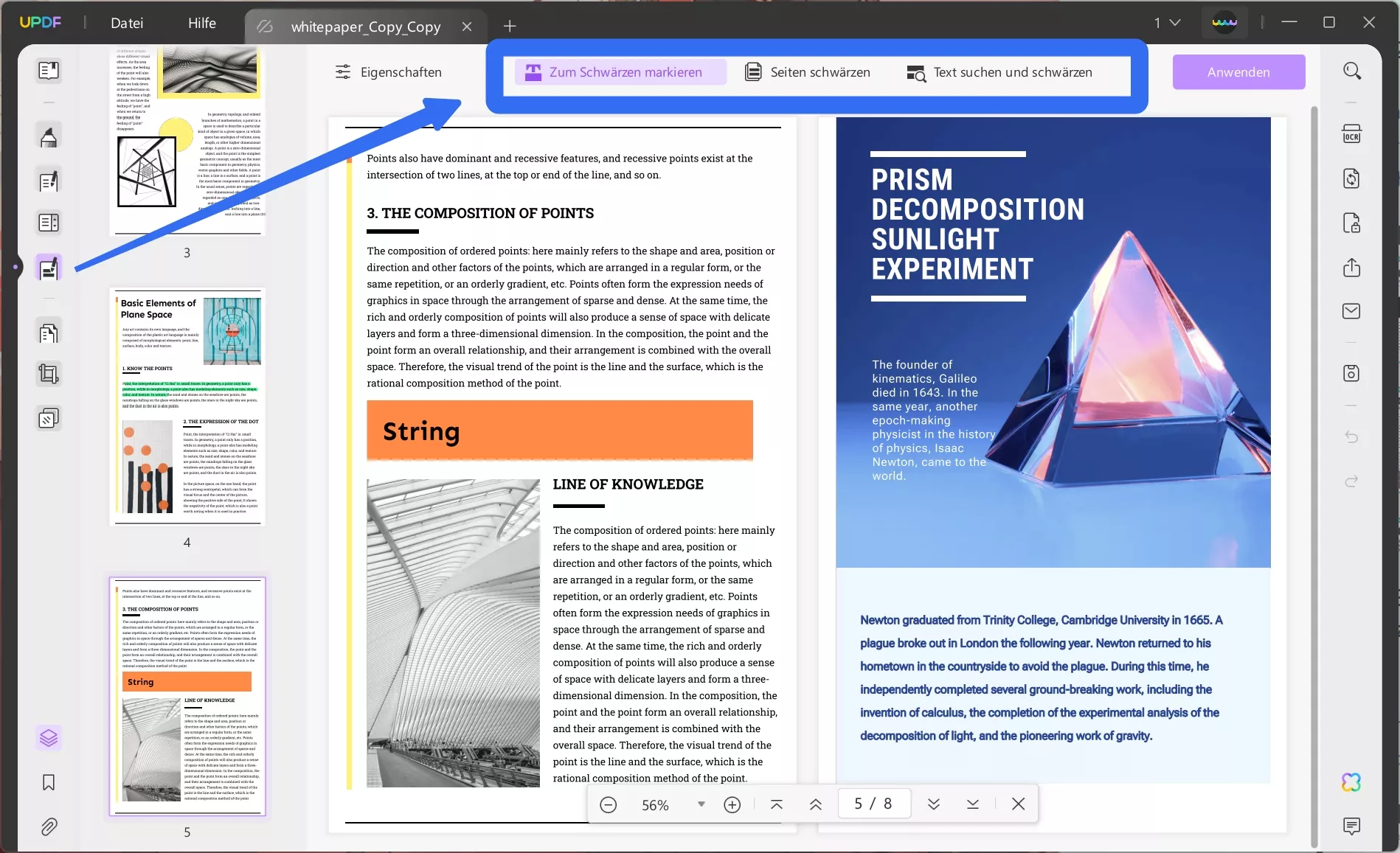The height and width of the screenshot is (853, 1400).
Task: Click the orange String banner
Action: [560, 431]
